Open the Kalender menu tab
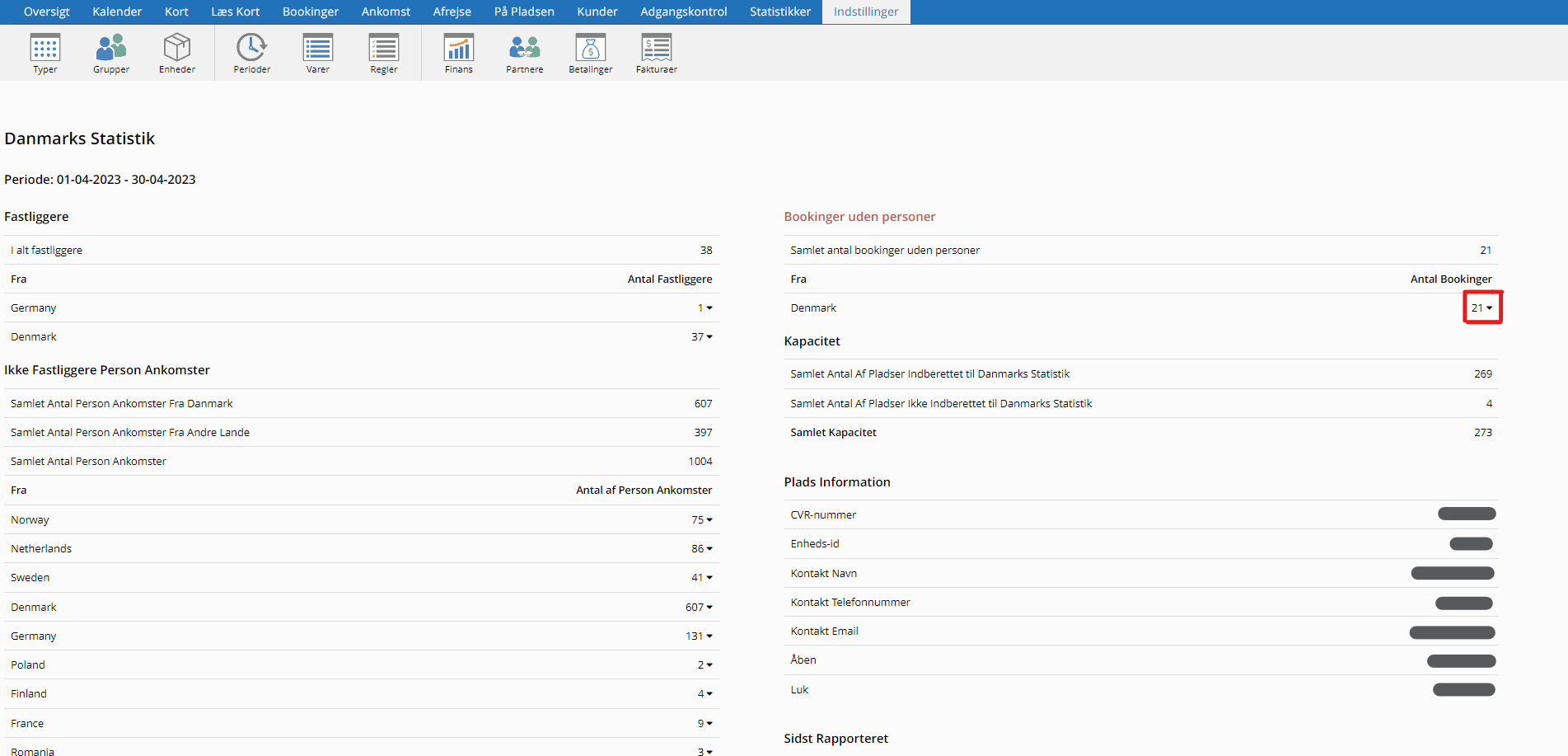 point(117,12)
